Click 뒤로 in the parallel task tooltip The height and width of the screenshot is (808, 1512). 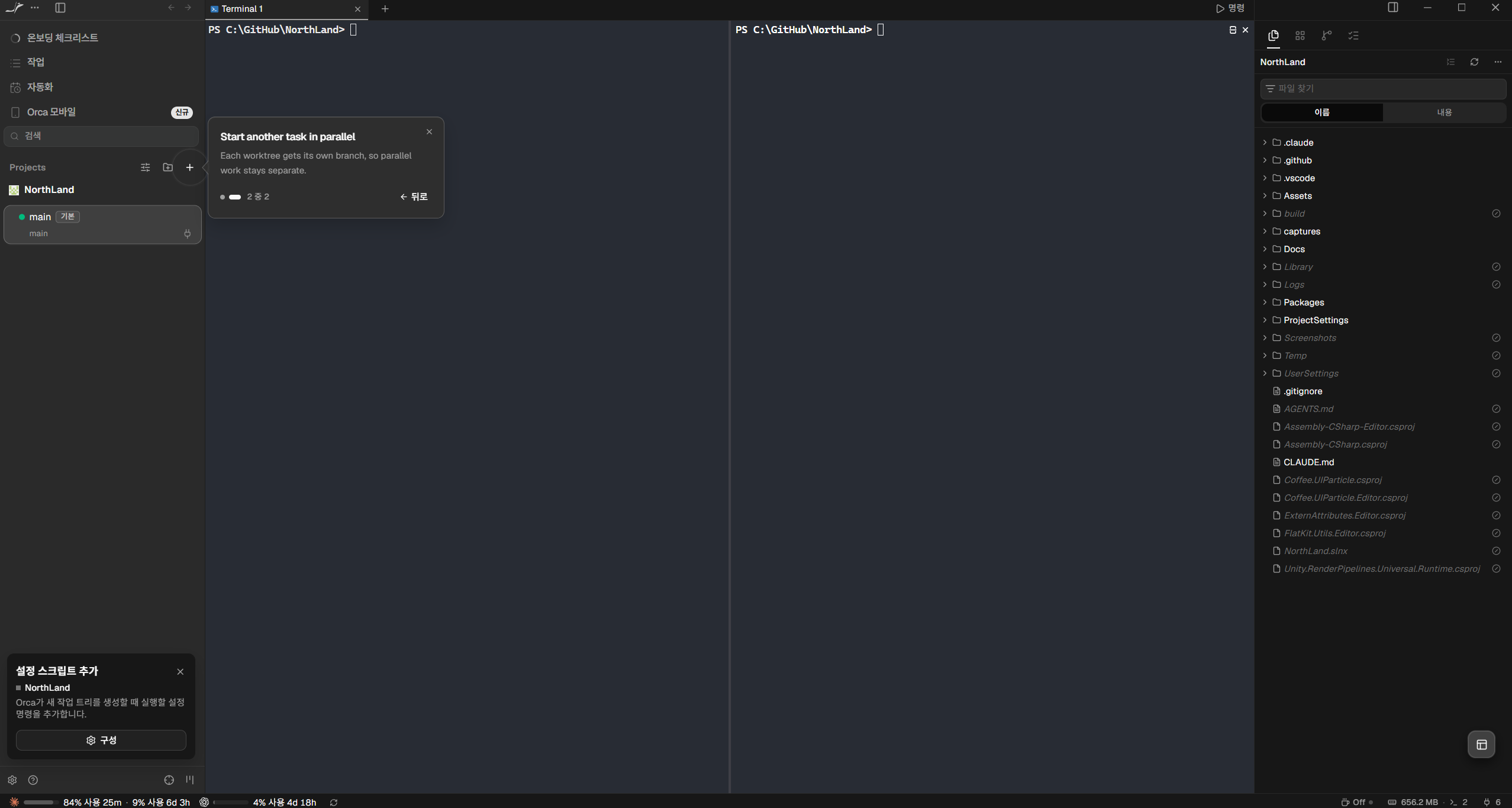pyautogui.click(x=414, y=197)
